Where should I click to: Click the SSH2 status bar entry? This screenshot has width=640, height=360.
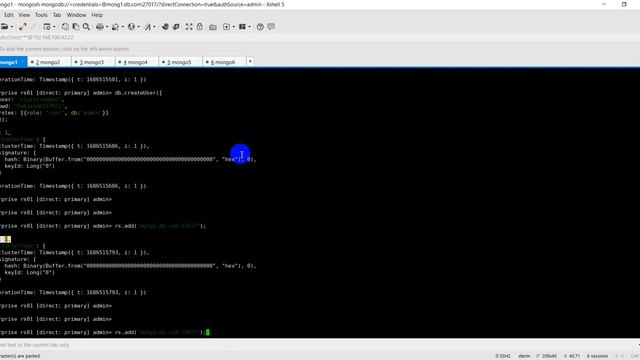point(503,356)
